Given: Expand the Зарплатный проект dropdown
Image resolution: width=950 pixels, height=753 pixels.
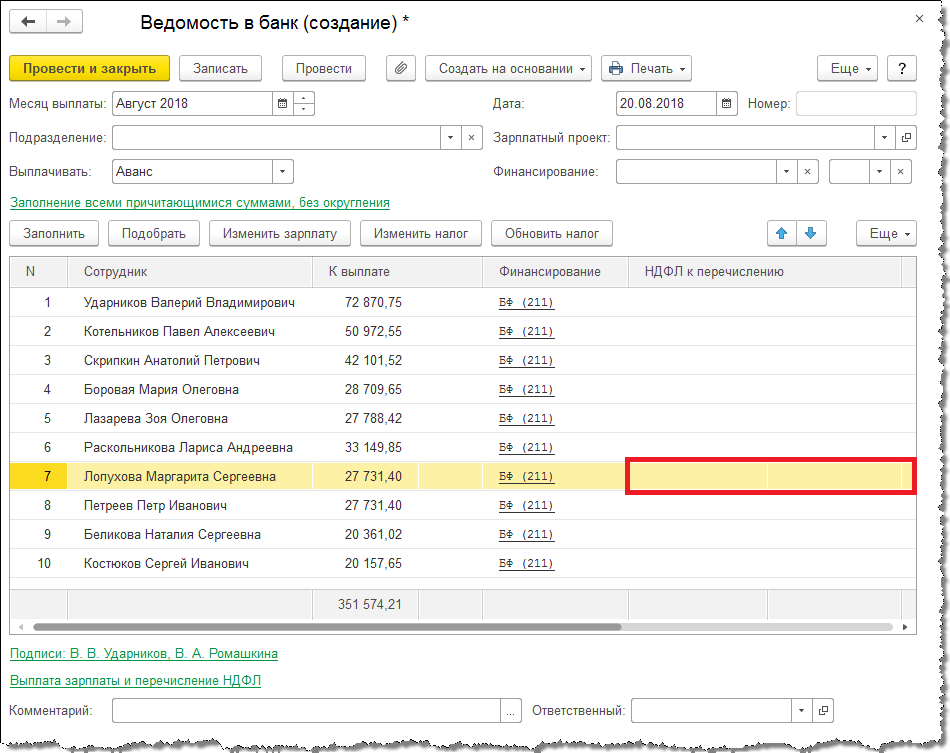Looking at the screenshot, I should coord(885,138).
